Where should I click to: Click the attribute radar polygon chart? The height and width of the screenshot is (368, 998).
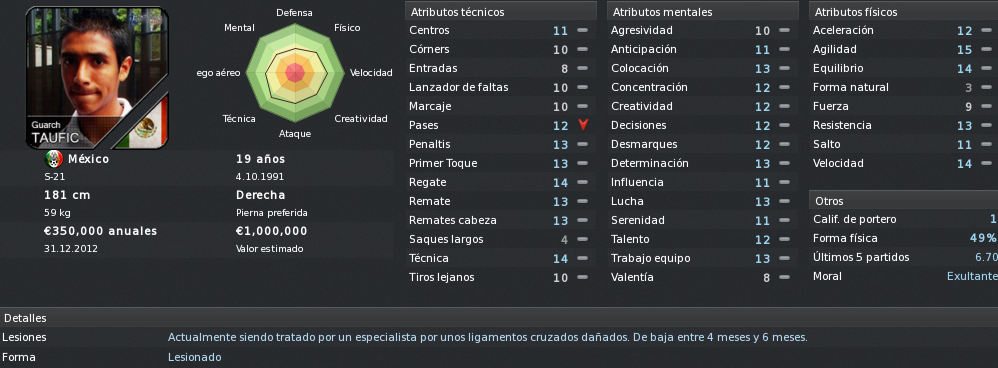point(295,73)
